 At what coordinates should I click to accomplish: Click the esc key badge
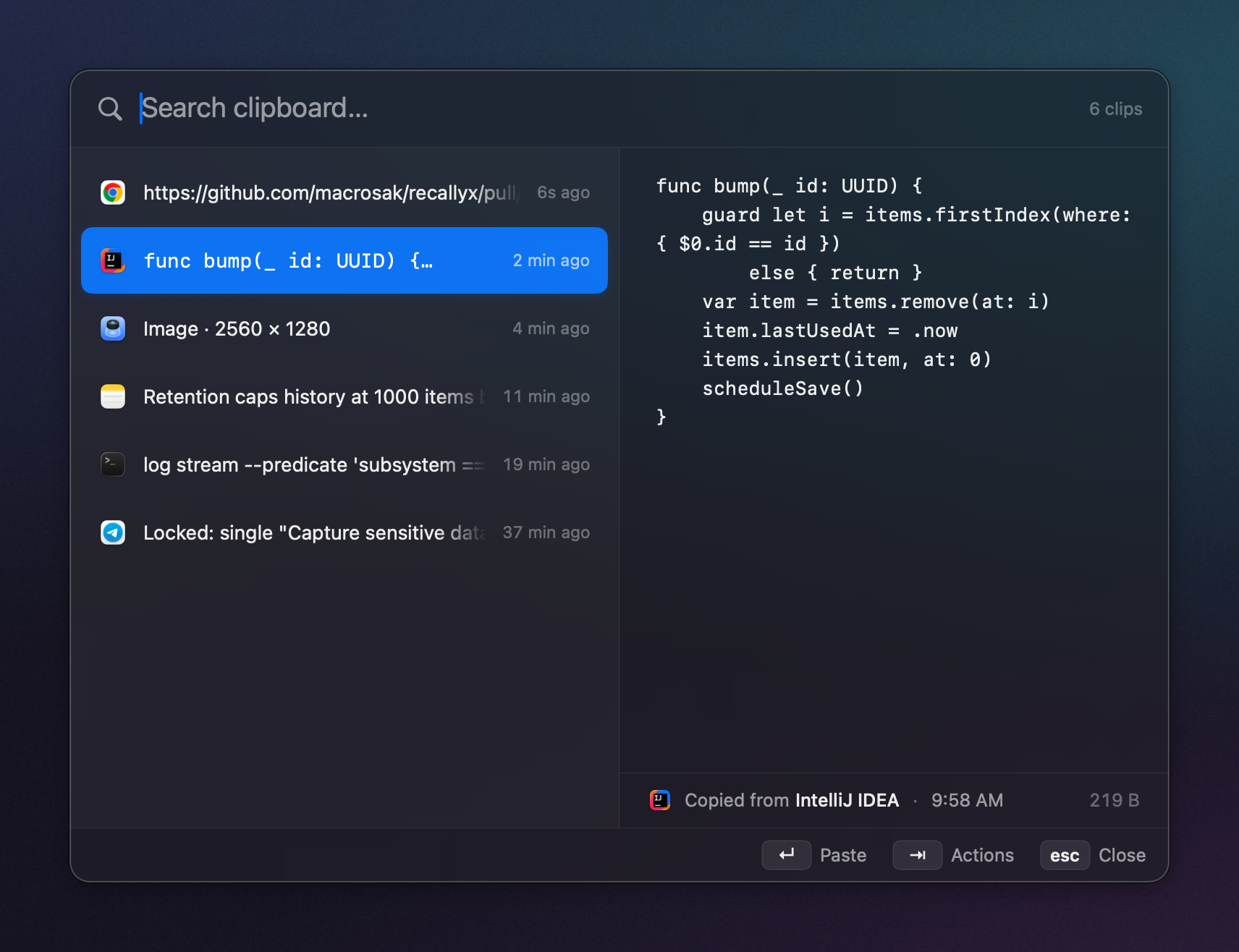[x=1065, y=855]
